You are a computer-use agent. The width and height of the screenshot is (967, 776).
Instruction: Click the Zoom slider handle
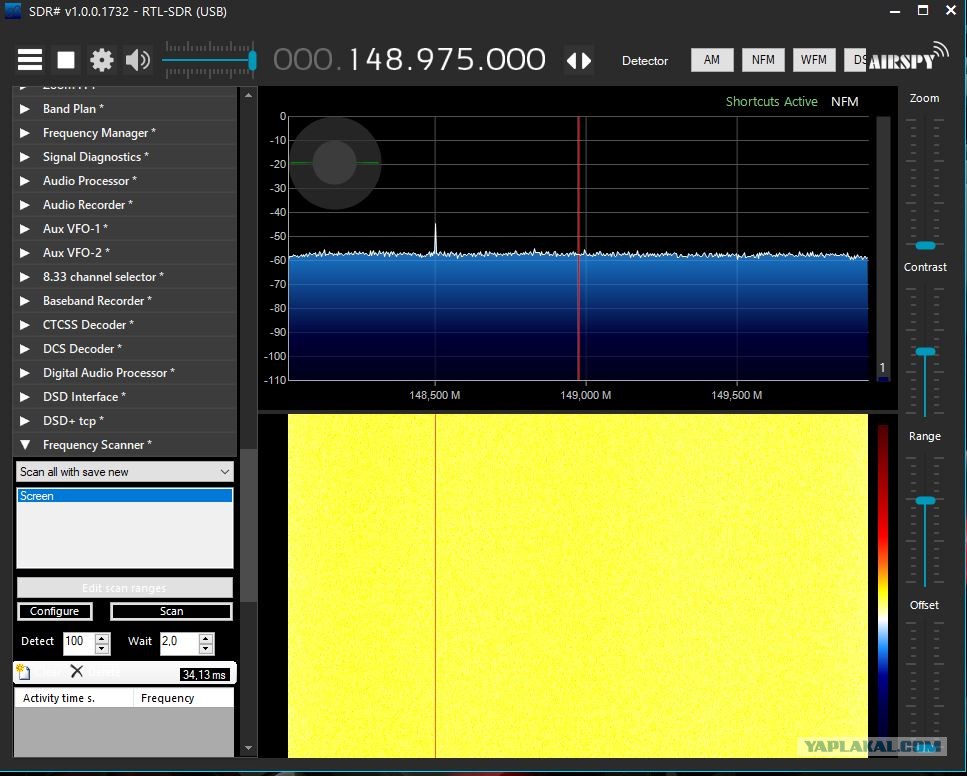click(926, 245)
